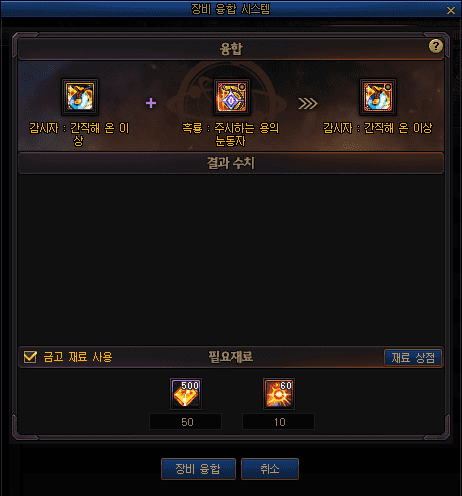Confirm with the 장비 융합 button

point(198,469)
